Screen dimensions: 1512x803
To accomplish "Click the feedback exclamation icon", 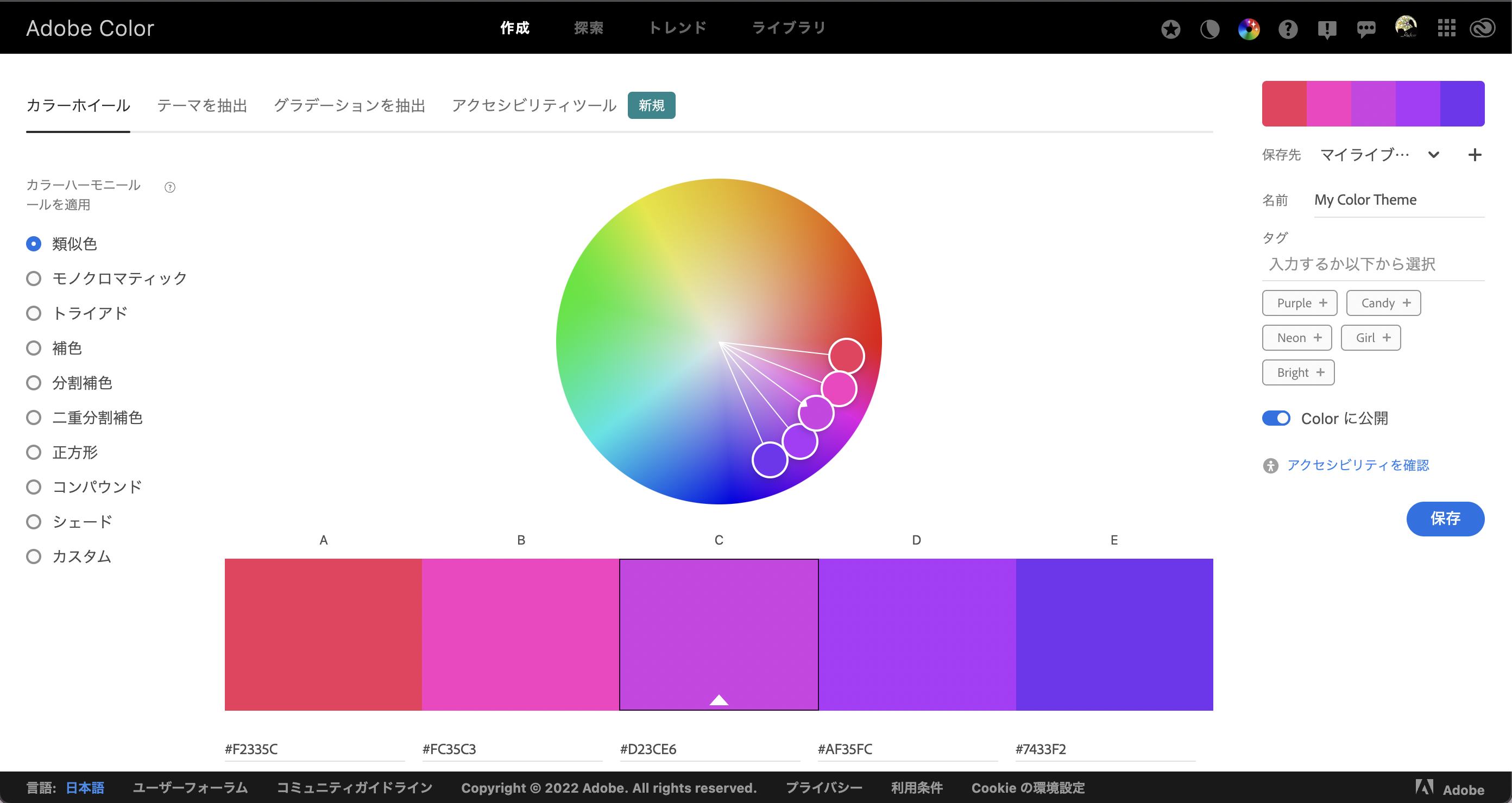I will point(1326,29).
